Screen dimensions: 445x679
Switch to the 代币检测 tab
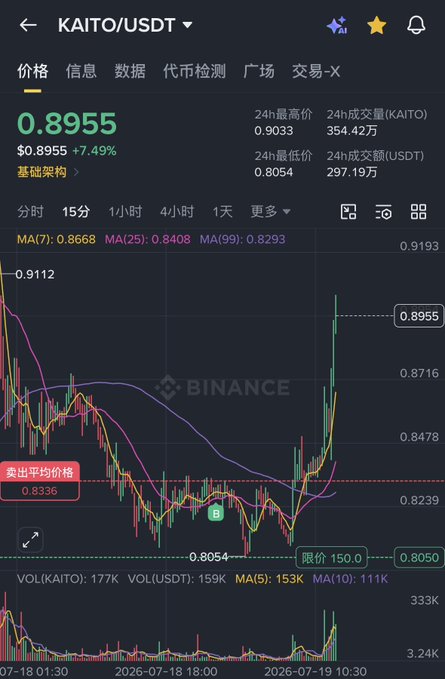click(x=194, y=71)
